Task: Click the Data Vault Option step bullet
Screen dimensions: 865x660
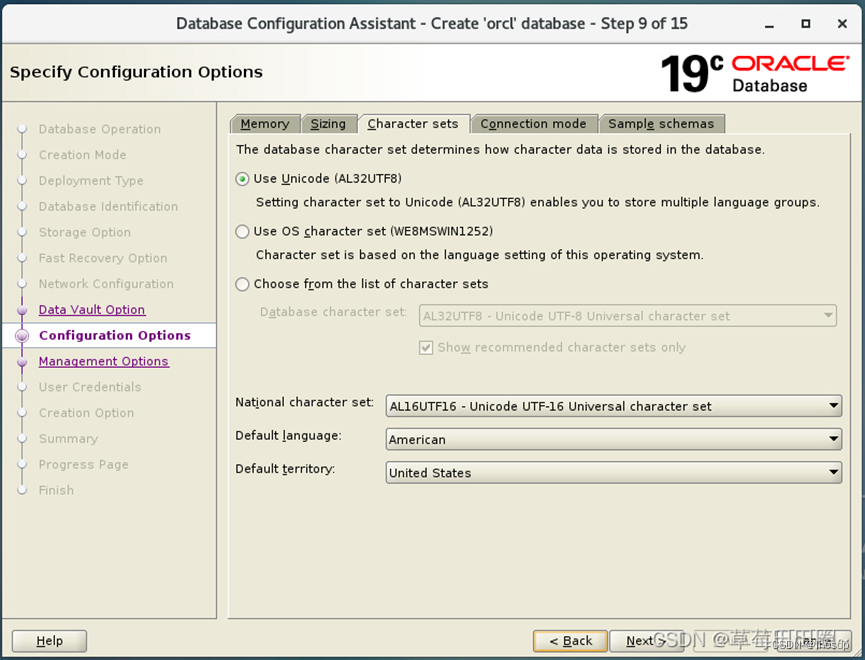Action: coord(22,310)
